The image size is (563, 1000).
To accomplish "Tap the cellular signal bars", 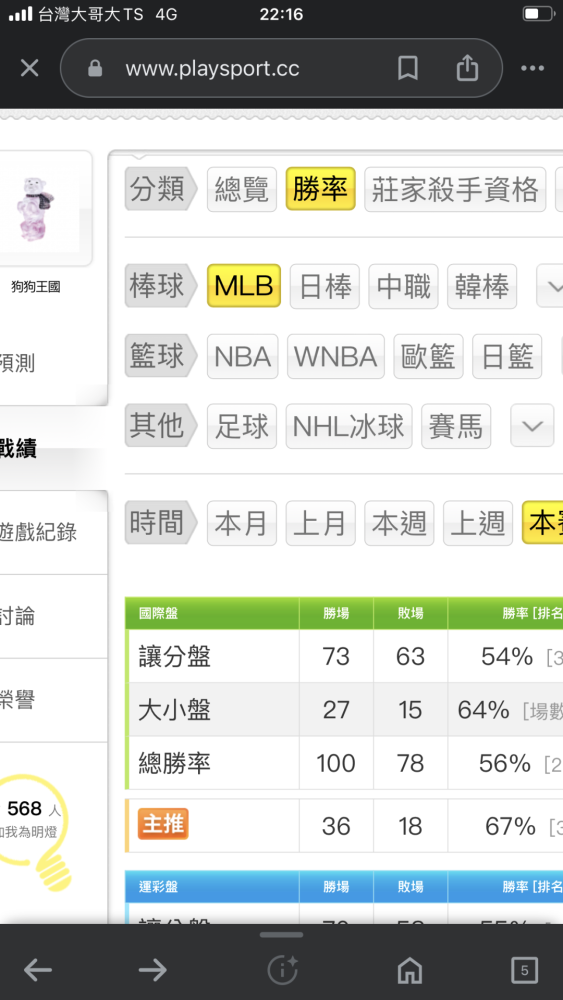I will click(x=20, y=14).
